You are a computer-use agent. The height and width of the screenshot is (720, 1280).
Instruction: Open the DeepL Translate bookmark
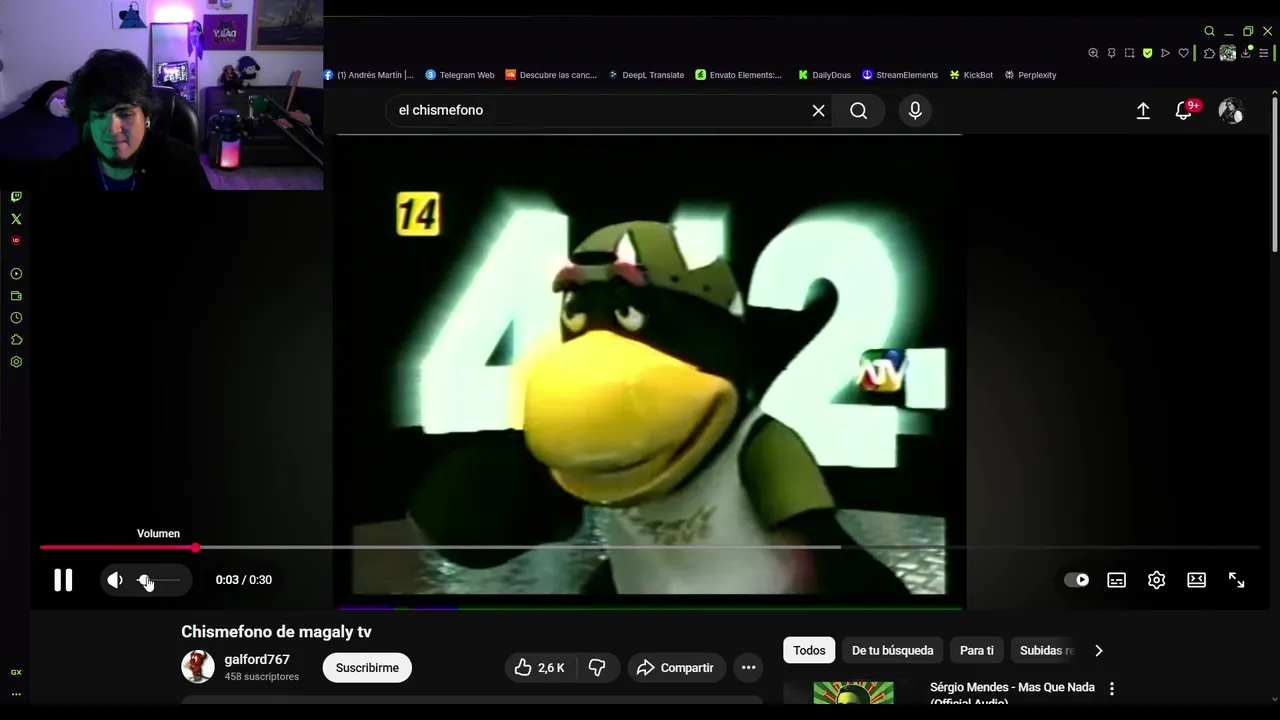(646, 75)
